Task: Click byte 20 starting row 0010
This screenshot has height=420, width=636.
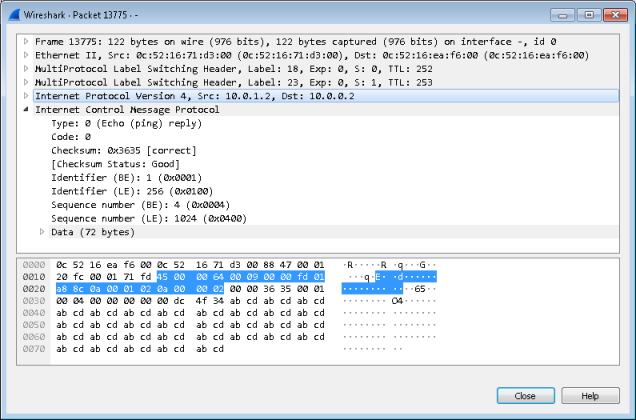Action: click(x=62, y=277)
